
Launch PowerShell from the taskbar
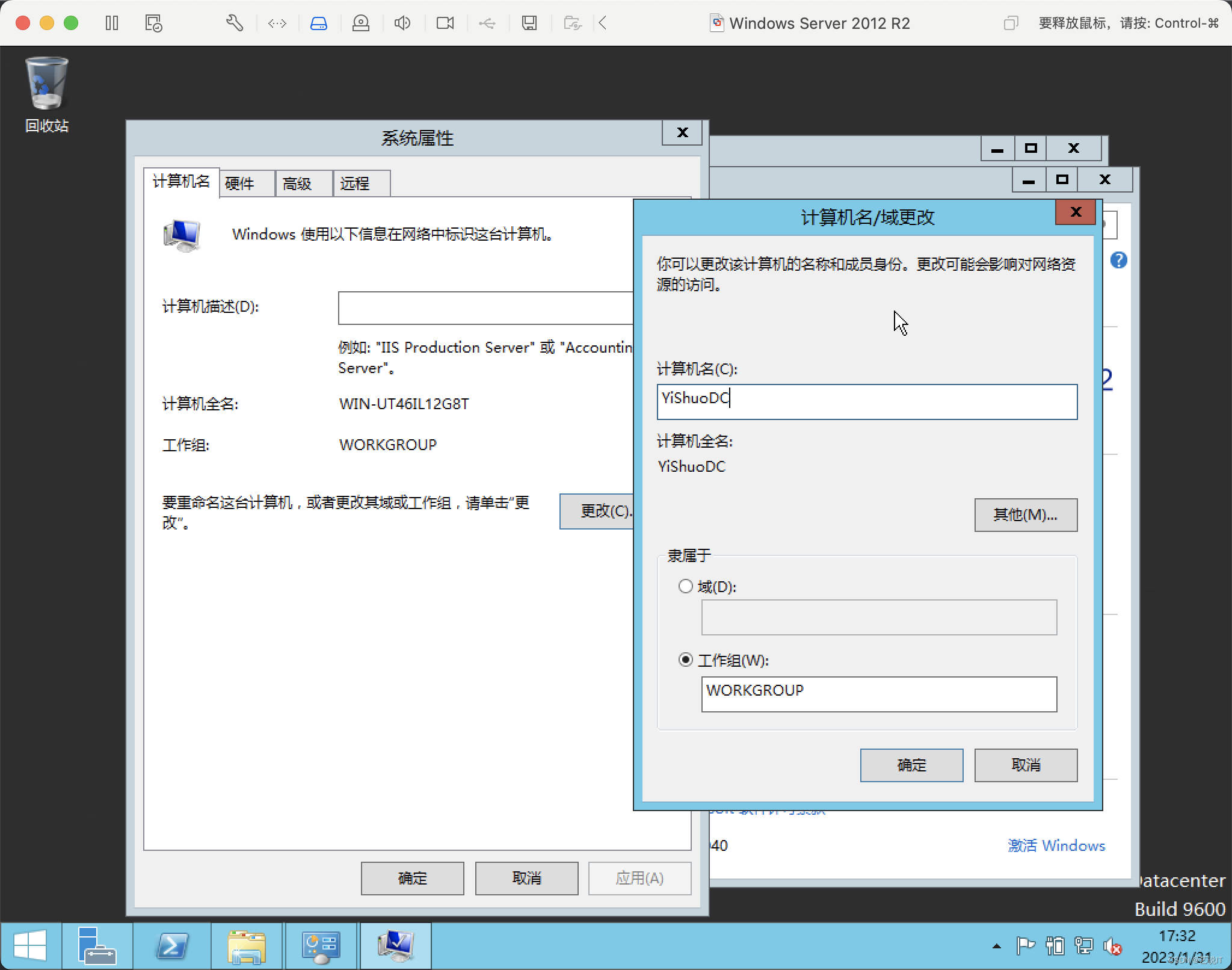point(172,946)
